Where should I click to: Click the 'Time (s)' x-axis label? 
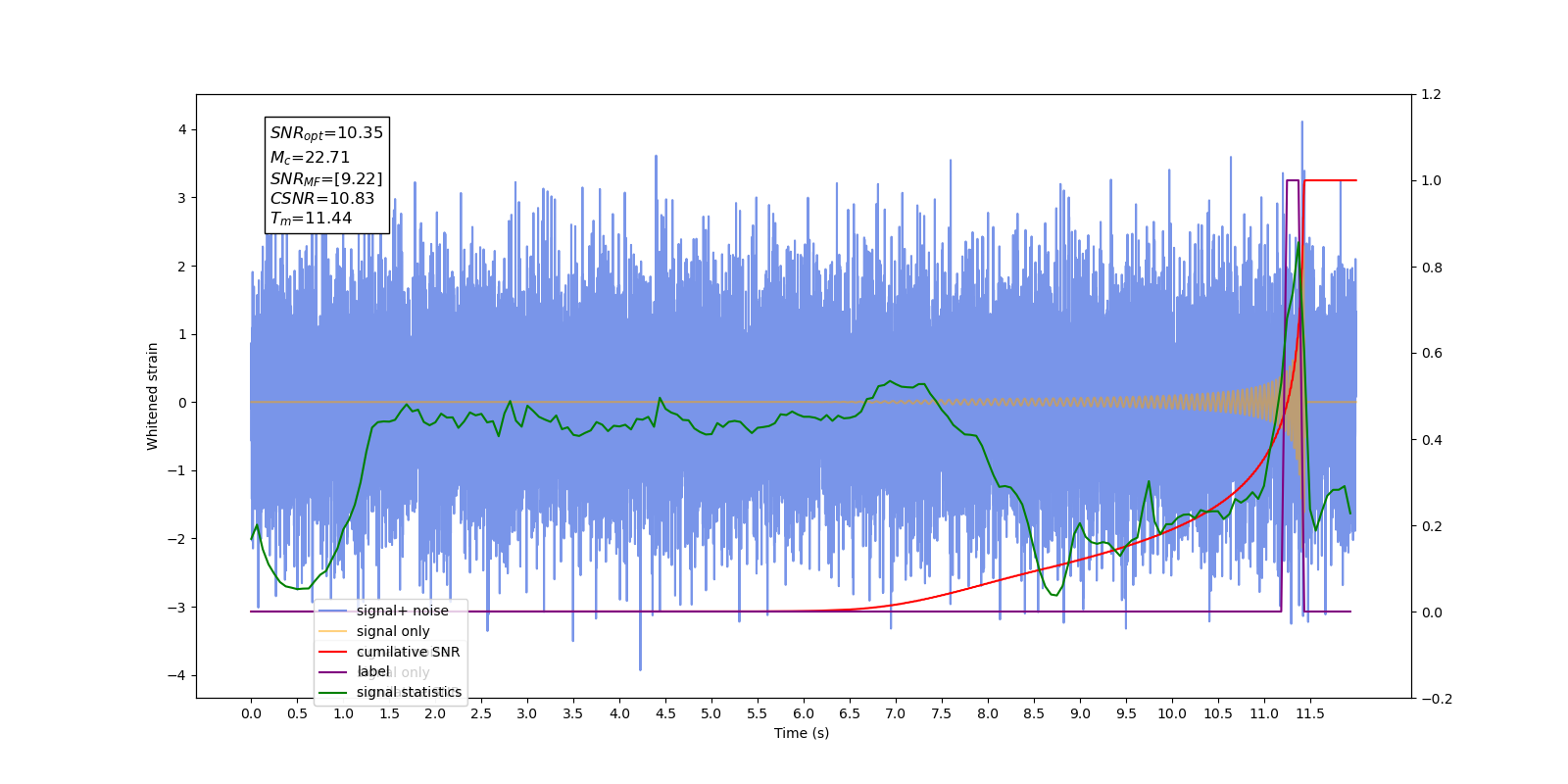(x=802, y=733)
